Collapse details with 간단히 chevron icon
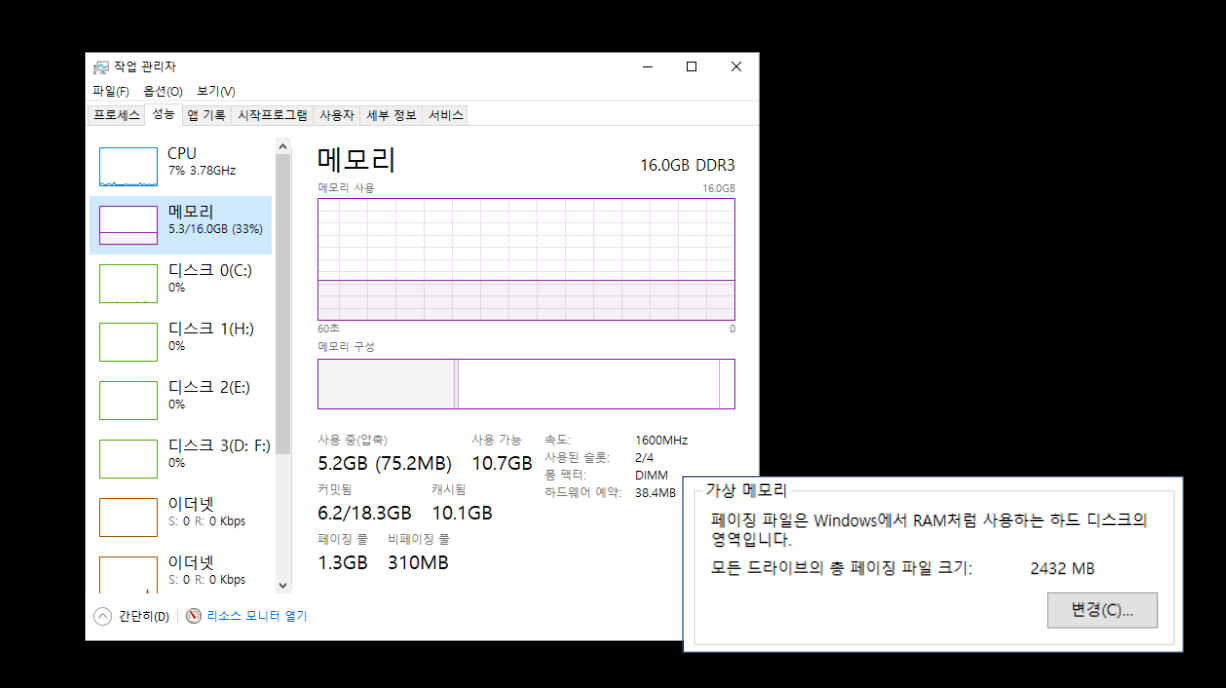This screenshot has width=1226, height=688. tap(103, 616)
